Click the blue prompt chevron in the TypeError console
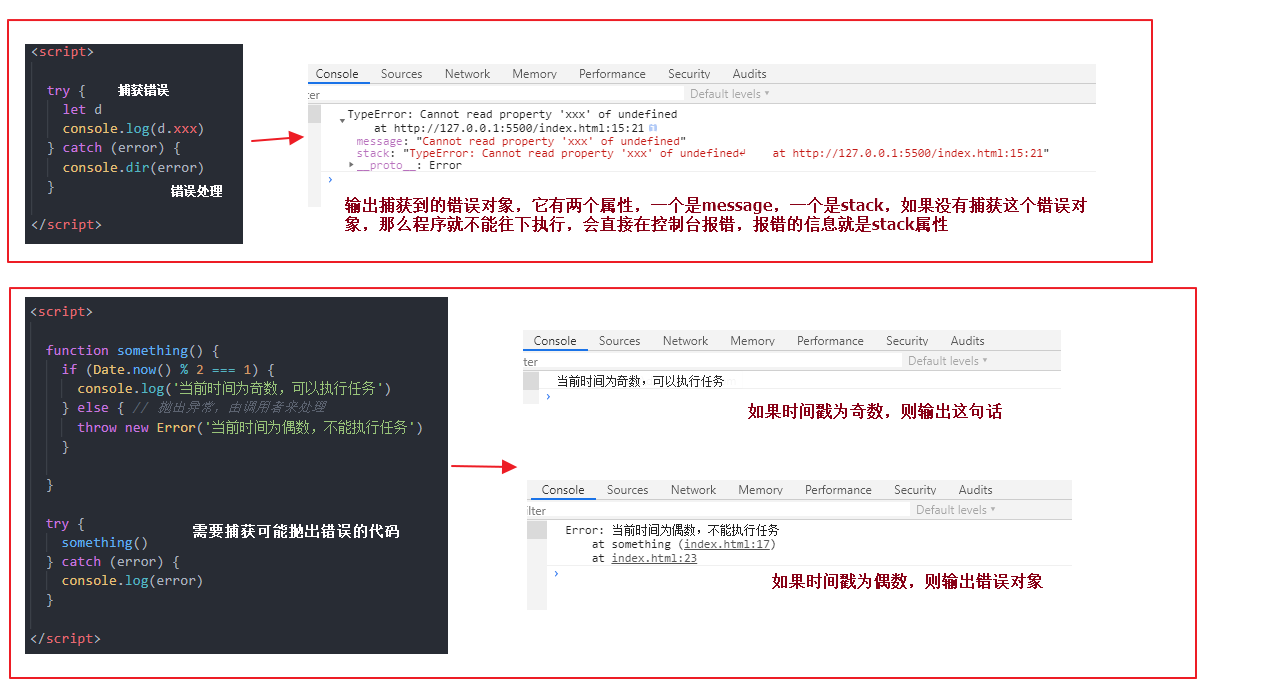Screen dimensions: 1278x694 330,180
